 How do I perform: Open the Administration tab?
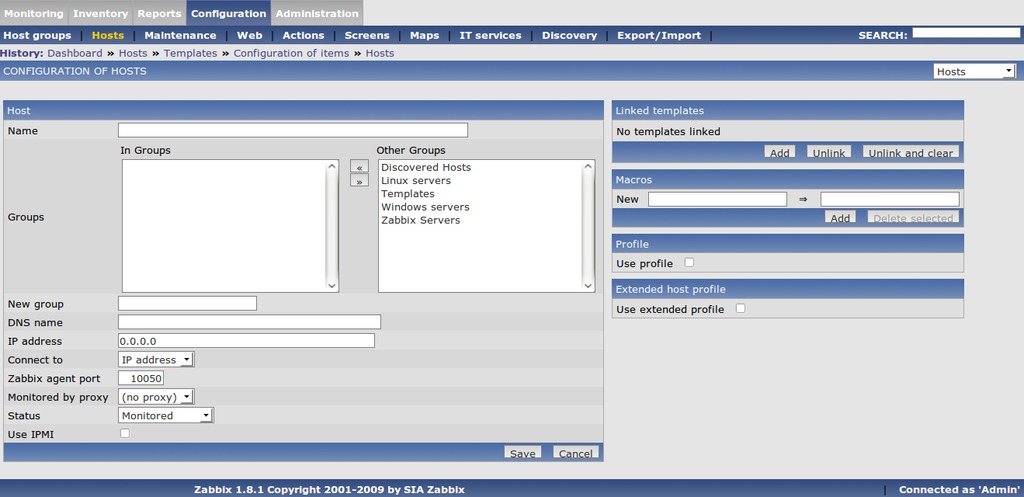pos(317,13)
